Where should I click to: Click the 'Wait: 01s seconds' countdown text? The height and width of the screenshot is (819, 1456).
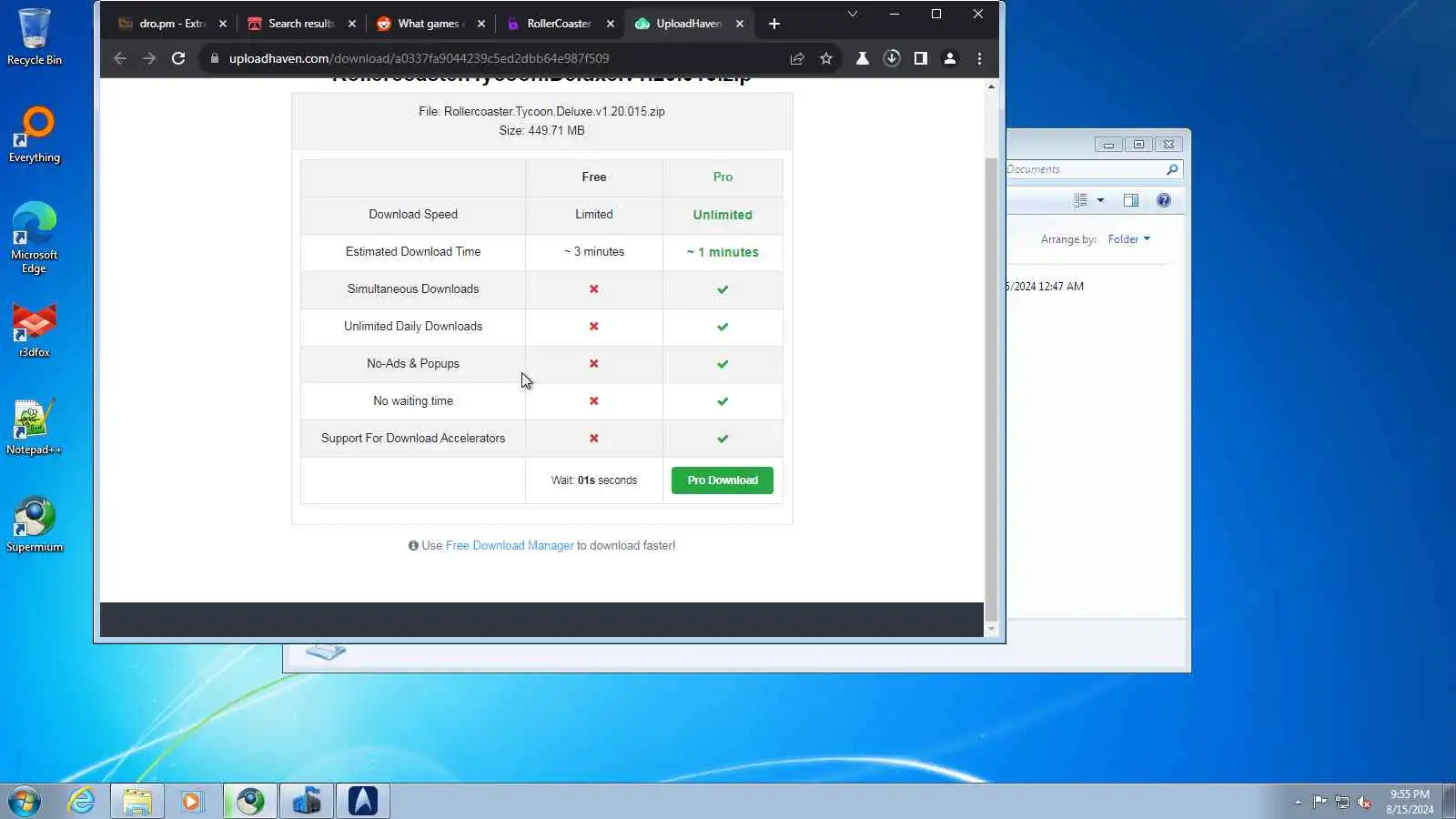(594, 480)
